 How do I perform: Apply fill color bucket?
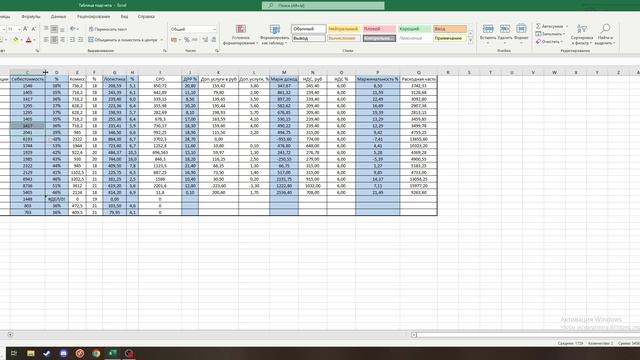coord(16,40)
